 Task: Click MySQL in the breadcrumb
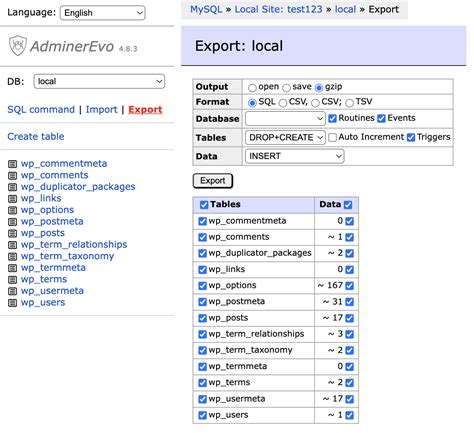pos(206,9)
